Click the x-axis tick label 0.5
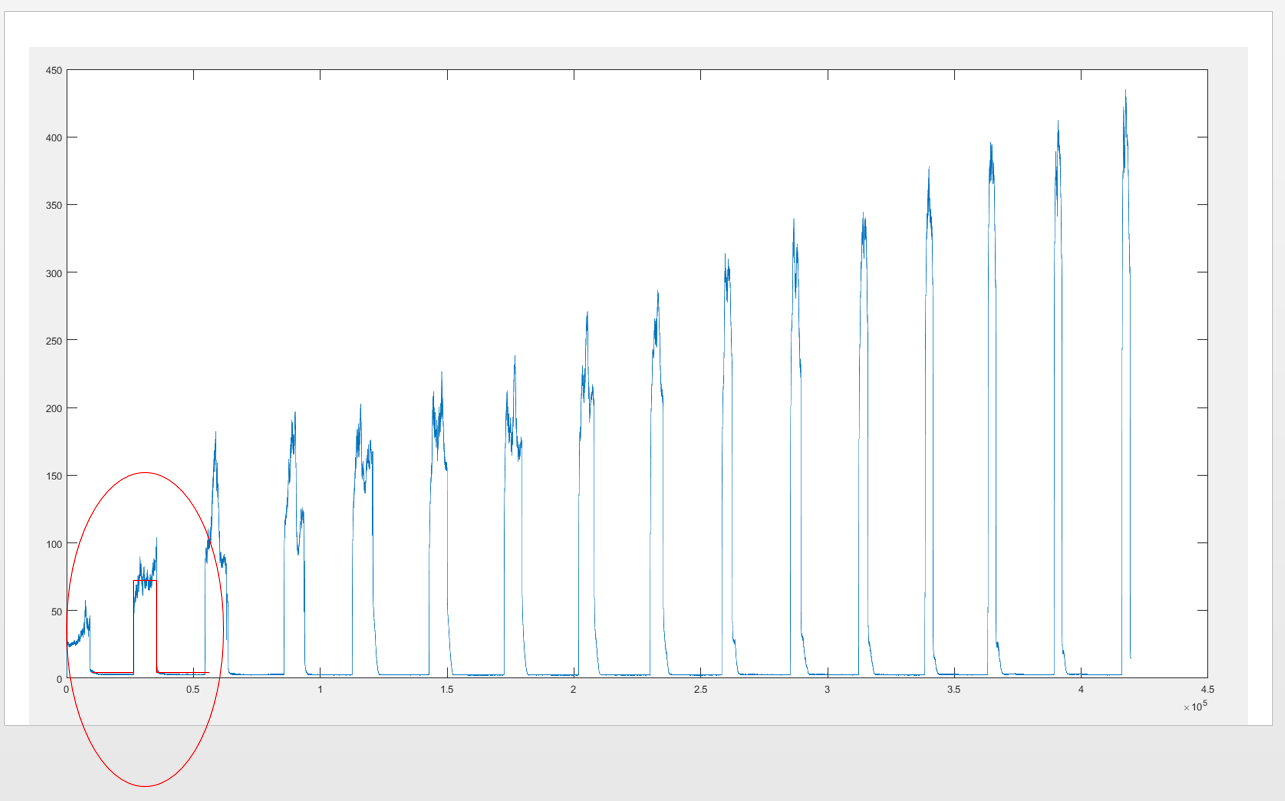Image resolution: width=1285 pixels, height=801 pixels. coord(193,691)
